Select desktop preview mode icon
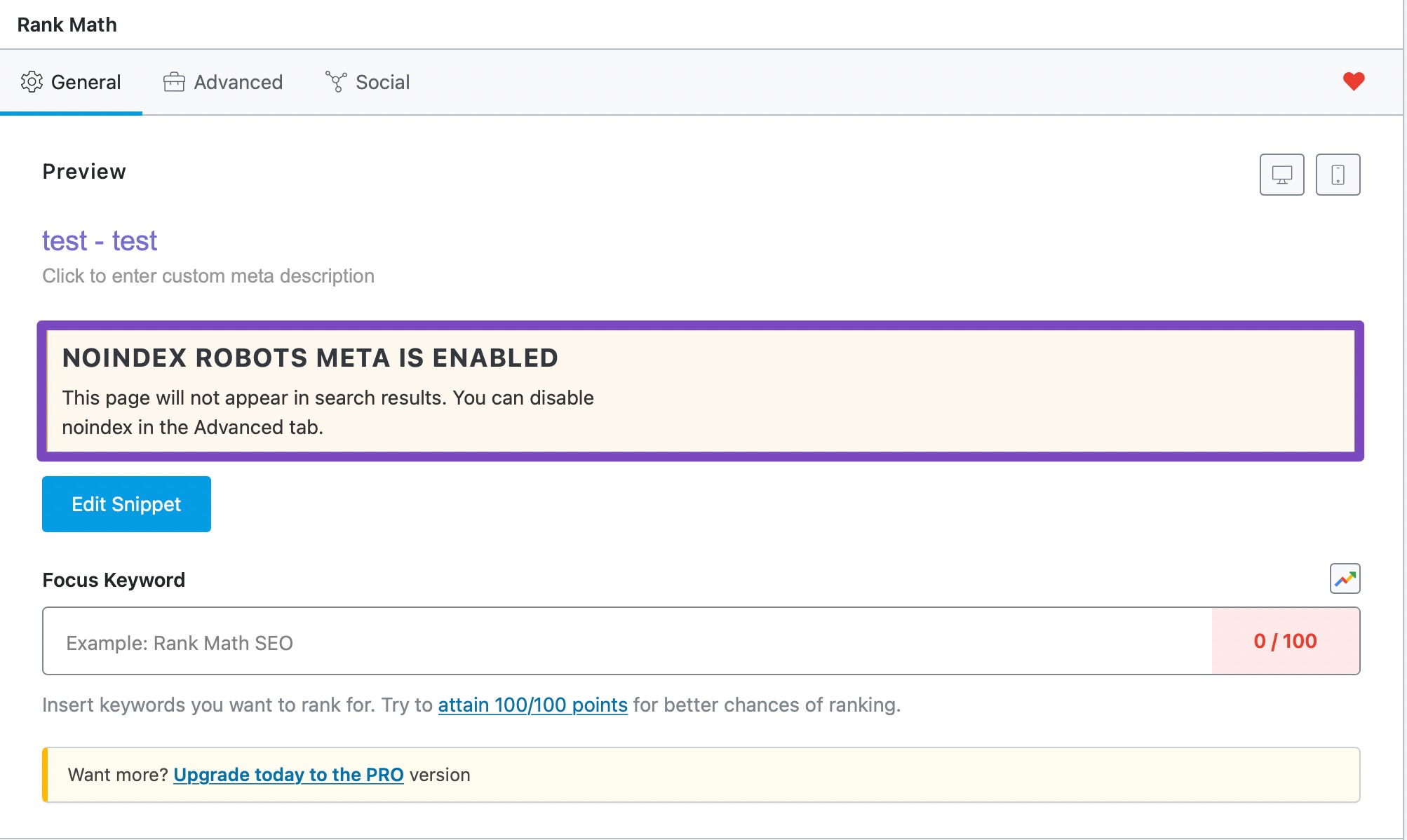Viewport: 1407px width, 840px height. coord(1281,175)
